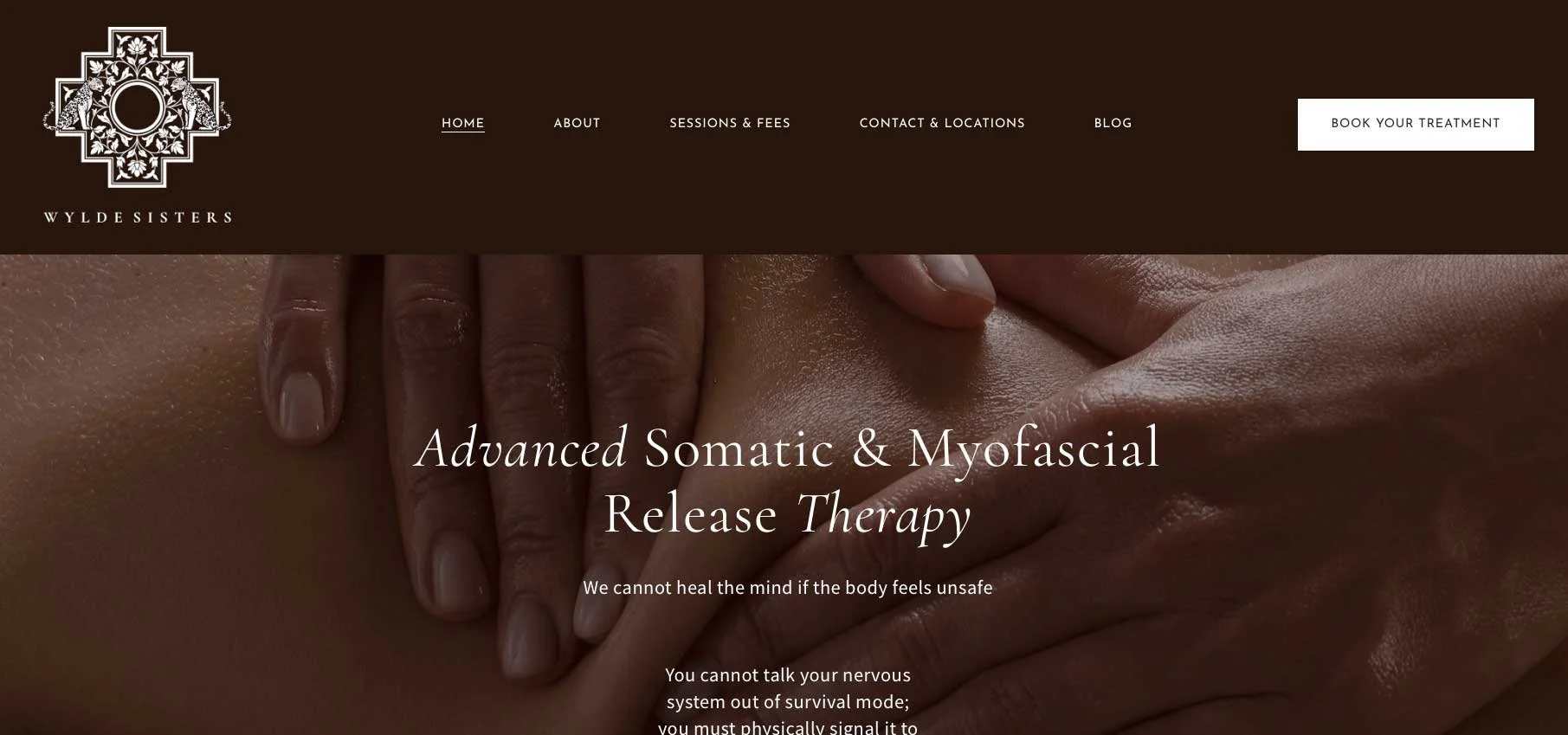Click the Book Your Treatment button
The image size is (1568, 735).
click(1415, 124)
